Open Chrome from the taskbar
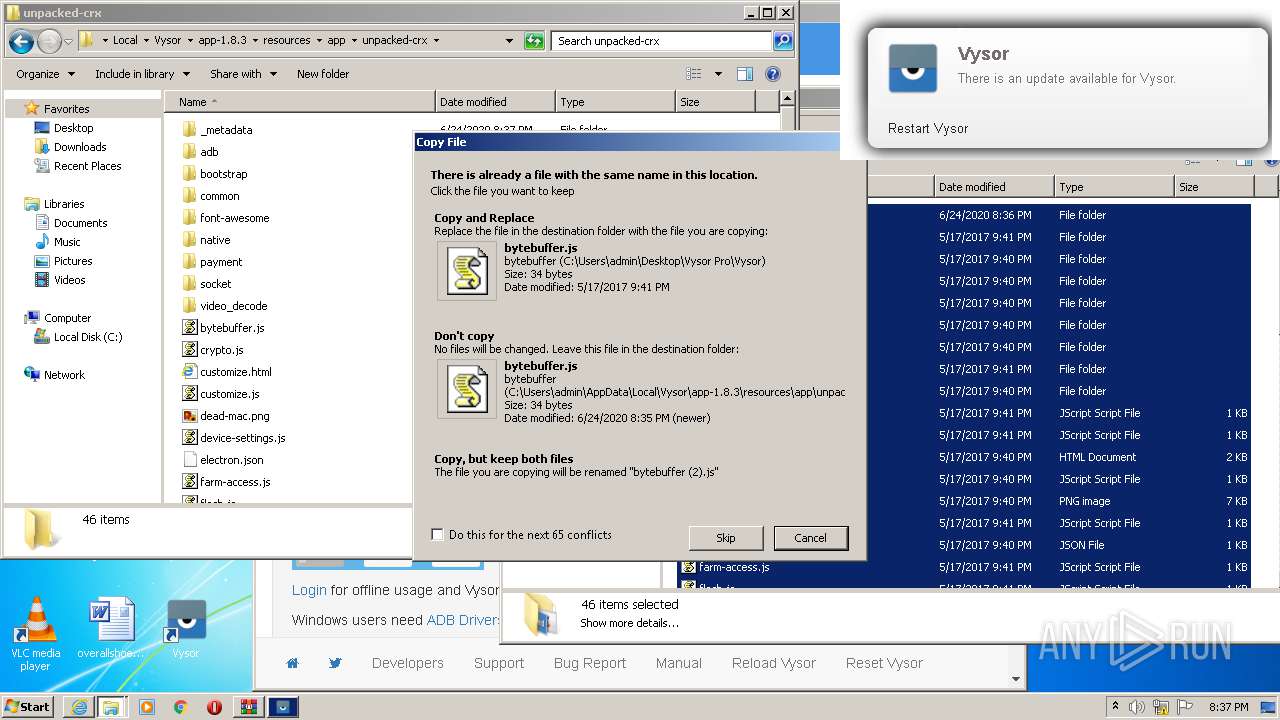Image resolution: width=1280 pixels, height=720 pixels. (x=181, y=707)
